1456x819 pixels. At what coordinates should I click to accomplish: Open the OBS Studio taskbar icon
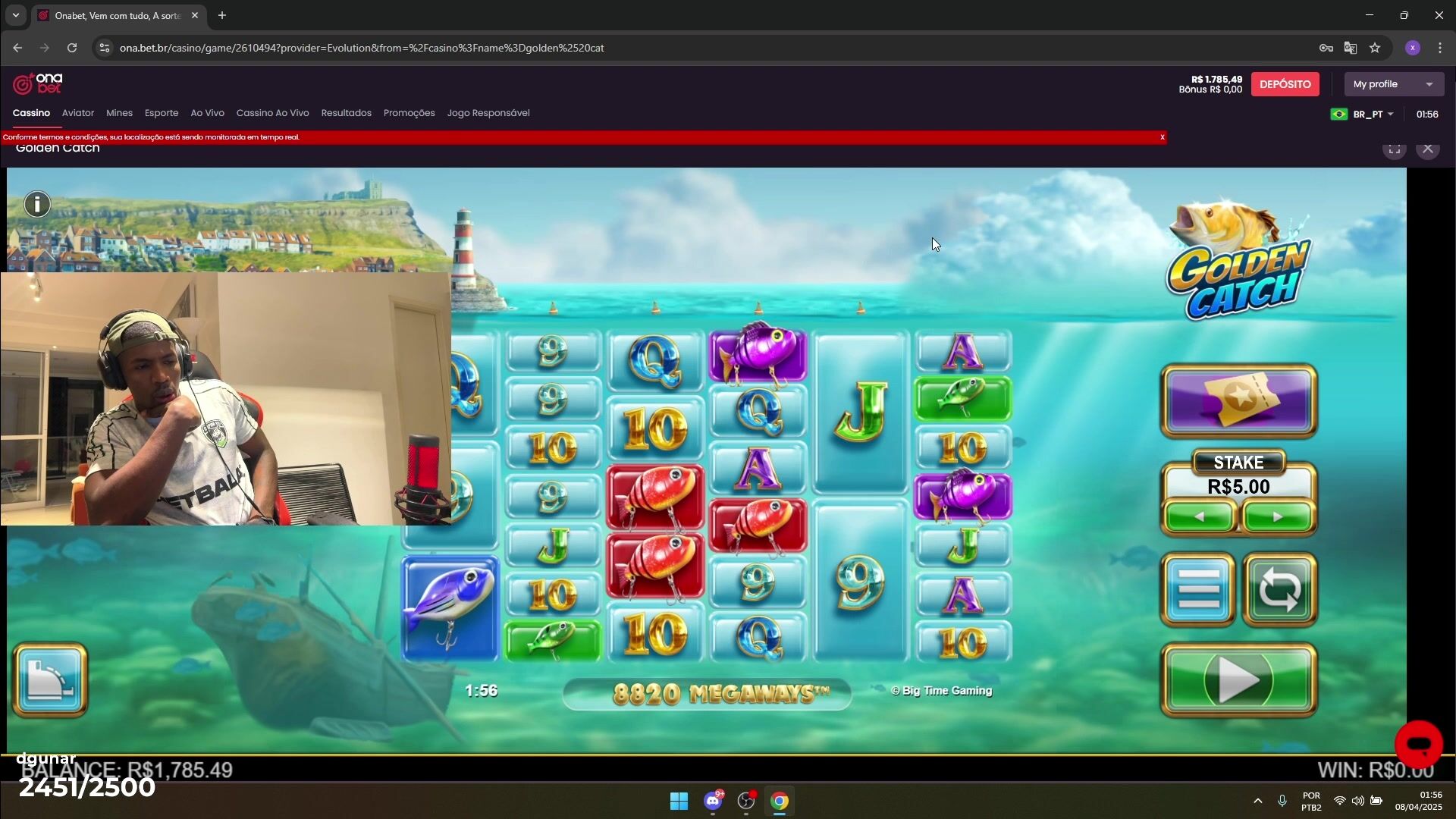coord(747,802)
